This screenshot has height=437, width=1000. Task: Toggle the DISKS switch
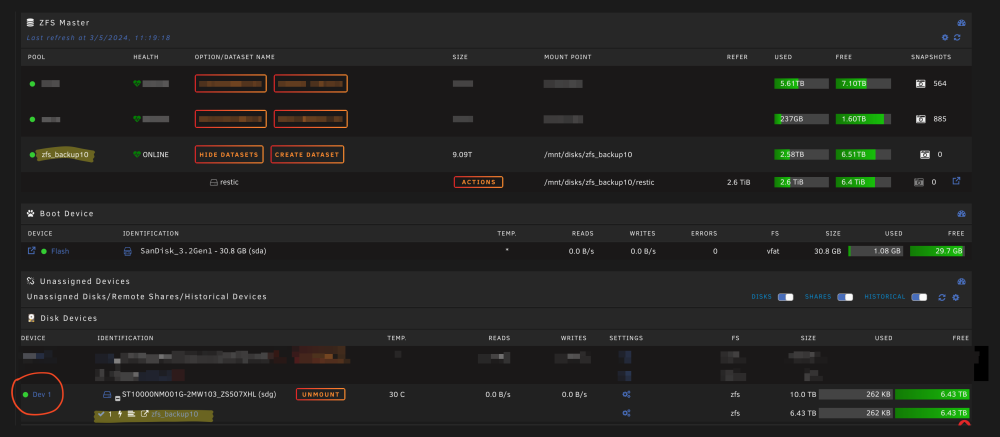tap(786, 297)
